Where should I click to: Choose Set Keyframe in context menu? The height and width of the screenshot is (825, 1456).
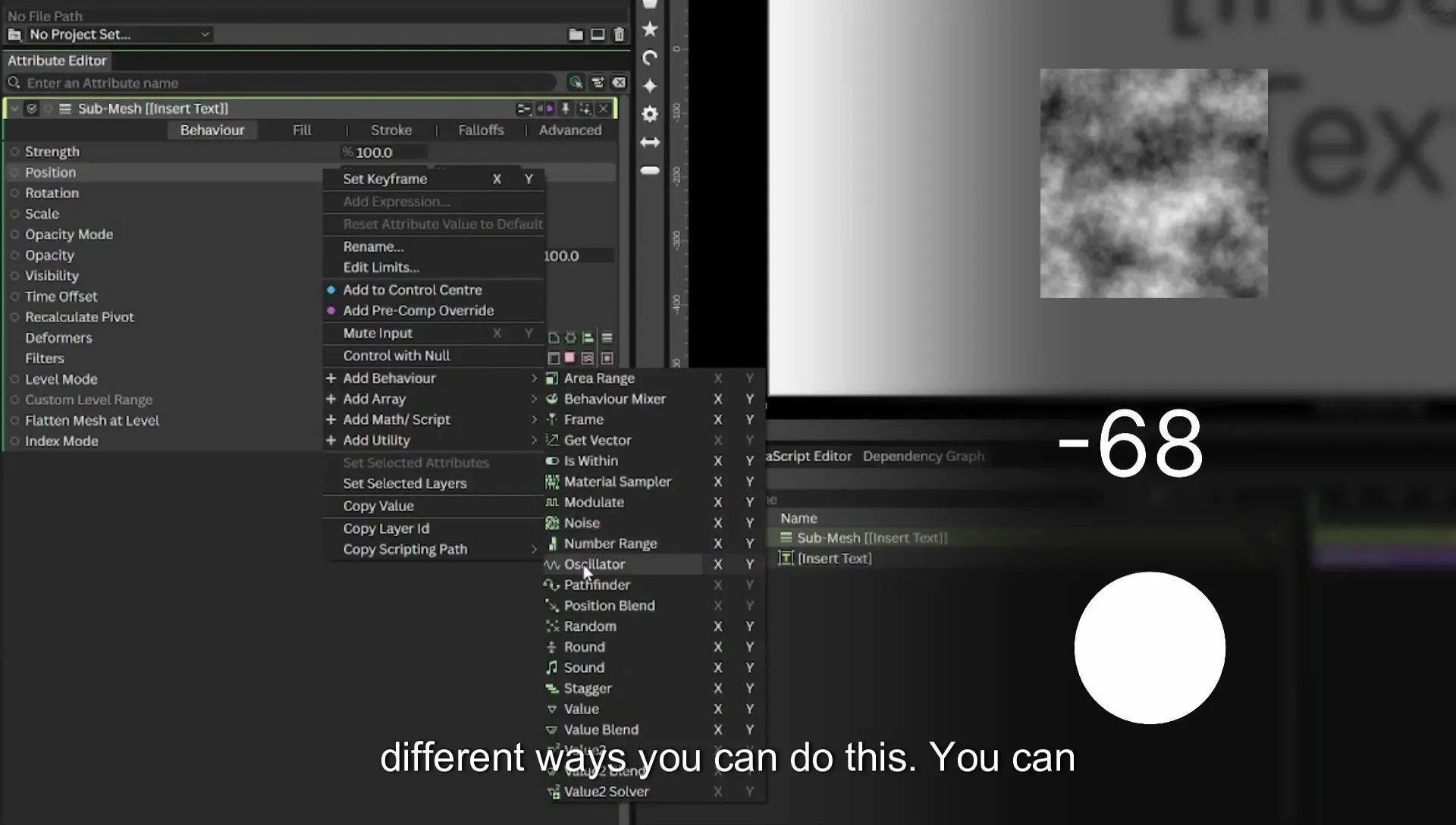tap(385, 179)
